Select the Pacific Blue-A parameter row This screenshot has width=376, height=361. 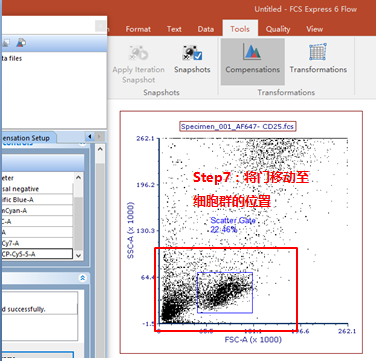click(x=37, y=200)
